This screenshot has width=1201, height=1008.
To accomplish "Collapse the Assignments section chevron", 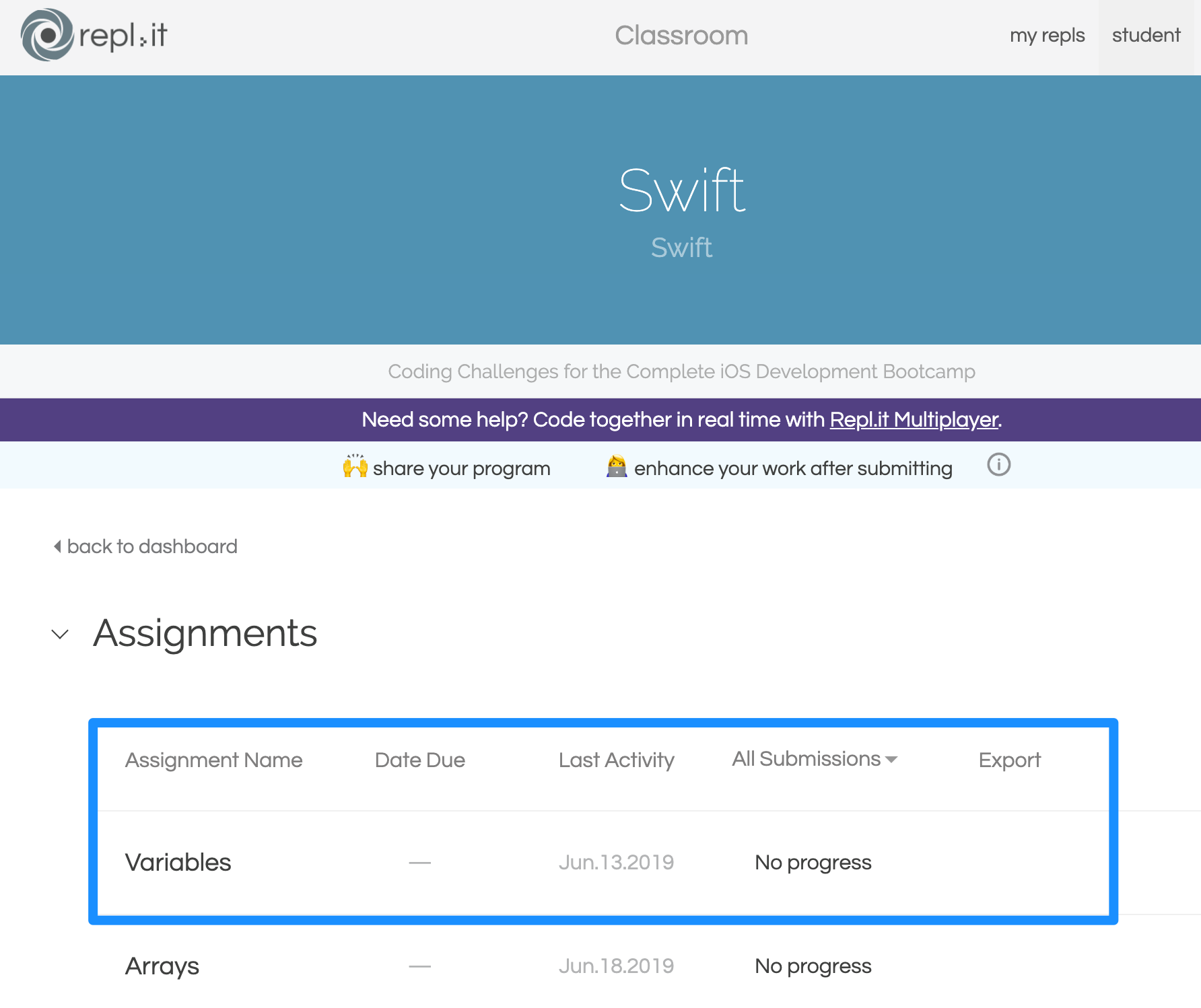I will pos(61,634).
